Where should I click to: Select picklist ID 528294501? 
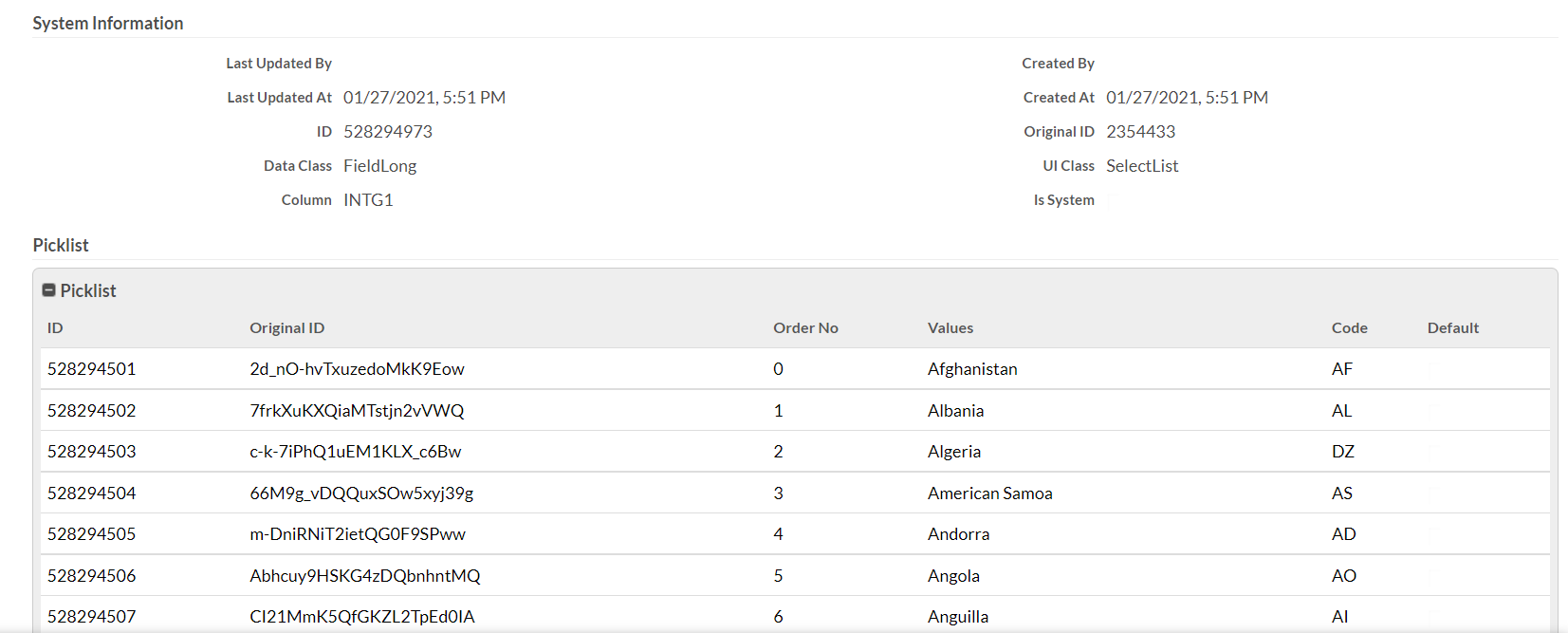[91, 369]
